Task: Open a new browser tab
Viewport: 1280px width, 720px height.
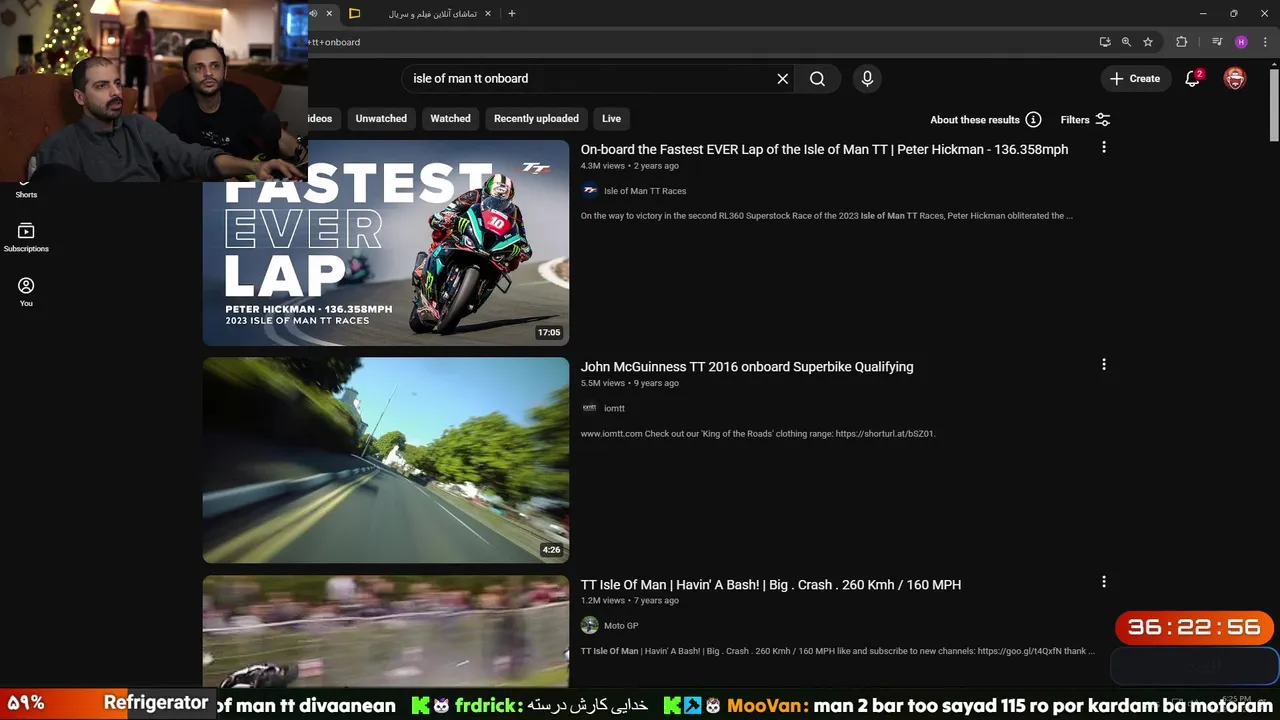Action: (x=512, y=14)
